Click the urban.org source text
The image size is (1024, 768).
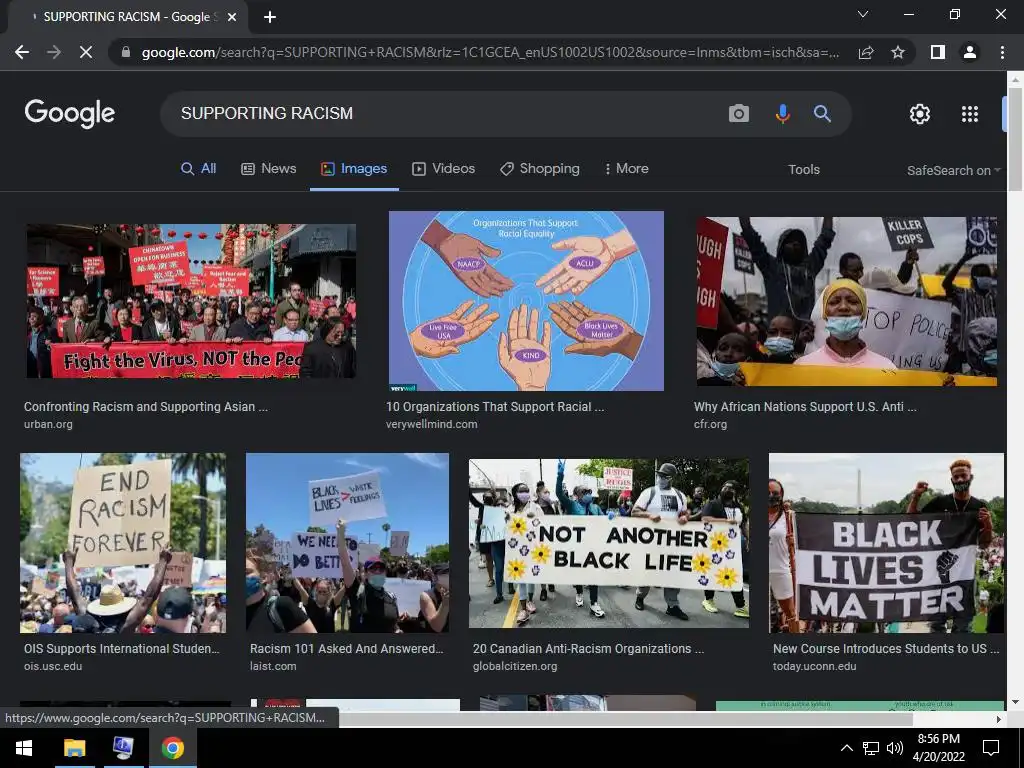coord(48,424)
